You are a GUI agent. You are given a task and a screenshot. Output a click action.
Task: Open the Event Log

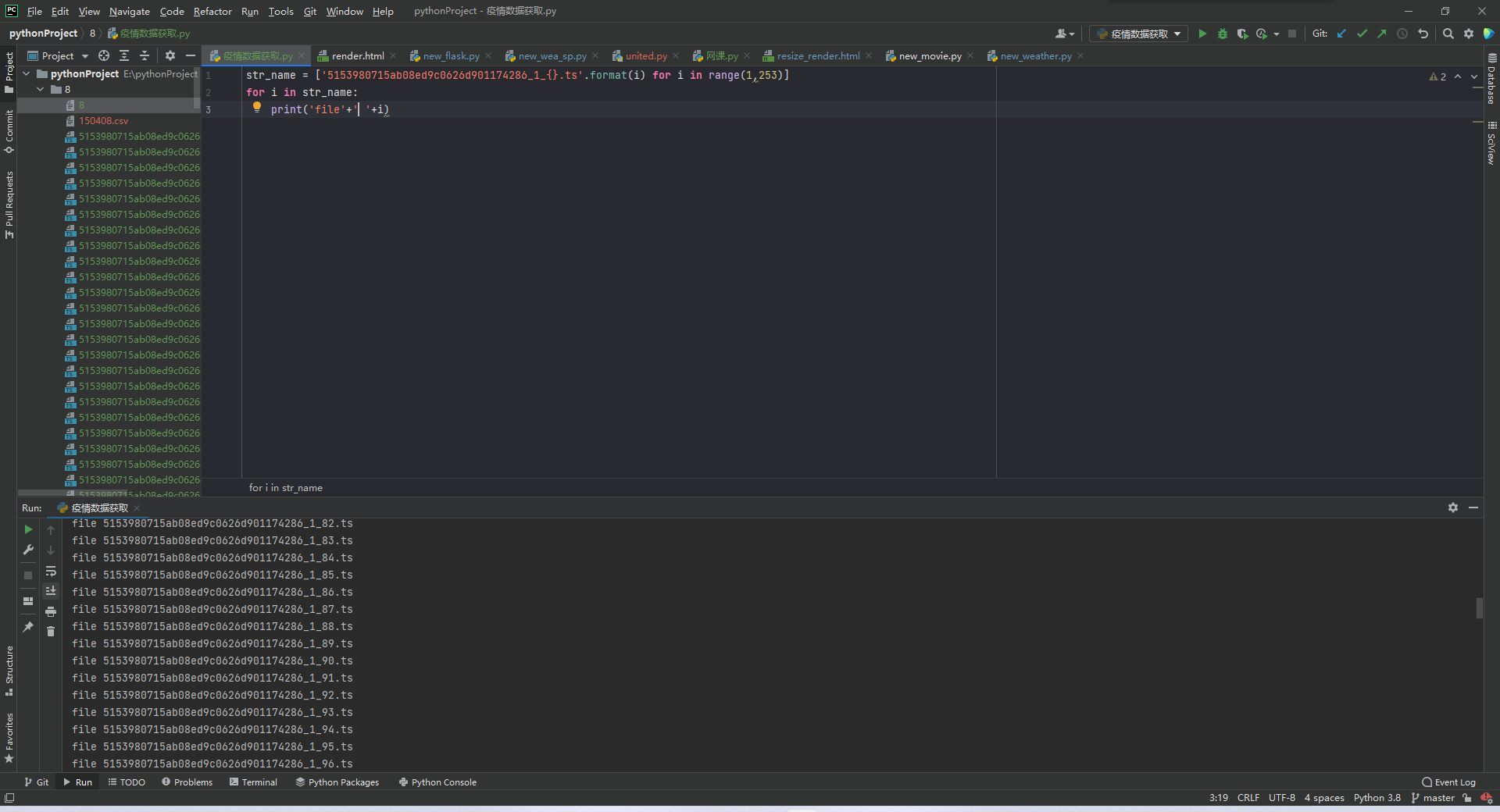pos(1448,782)
